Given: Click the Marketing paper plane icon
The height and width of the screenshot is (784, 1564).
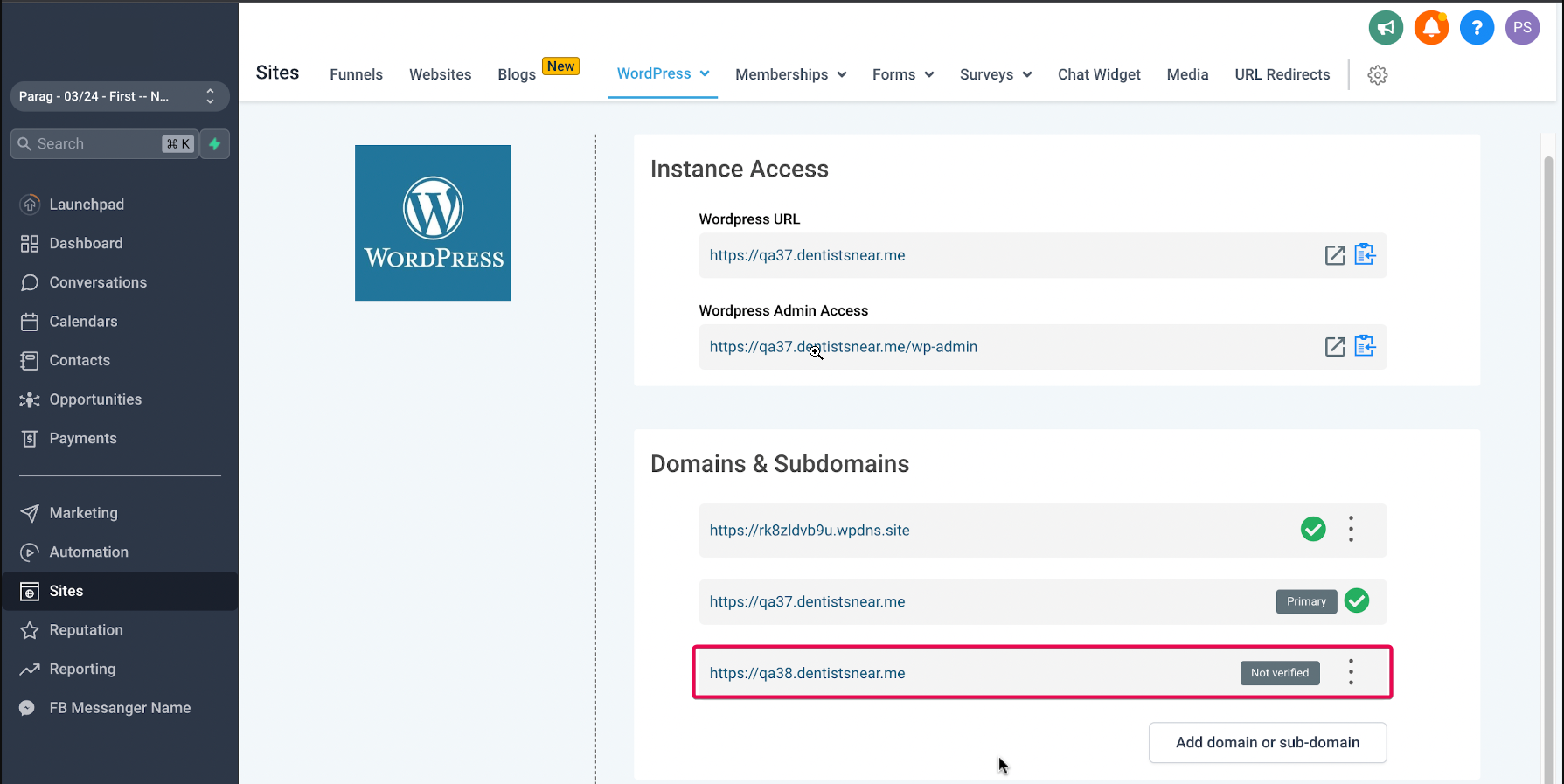Looking at the screenshot, I should 30,513.
